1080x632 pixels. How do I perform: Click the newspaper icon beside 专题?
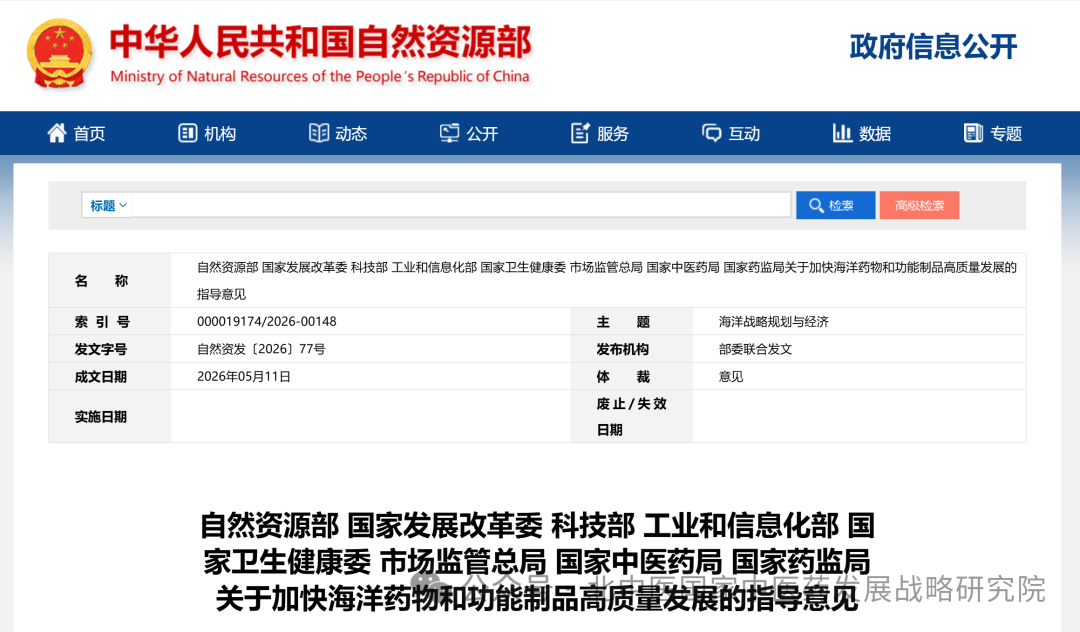coord(973,133)
